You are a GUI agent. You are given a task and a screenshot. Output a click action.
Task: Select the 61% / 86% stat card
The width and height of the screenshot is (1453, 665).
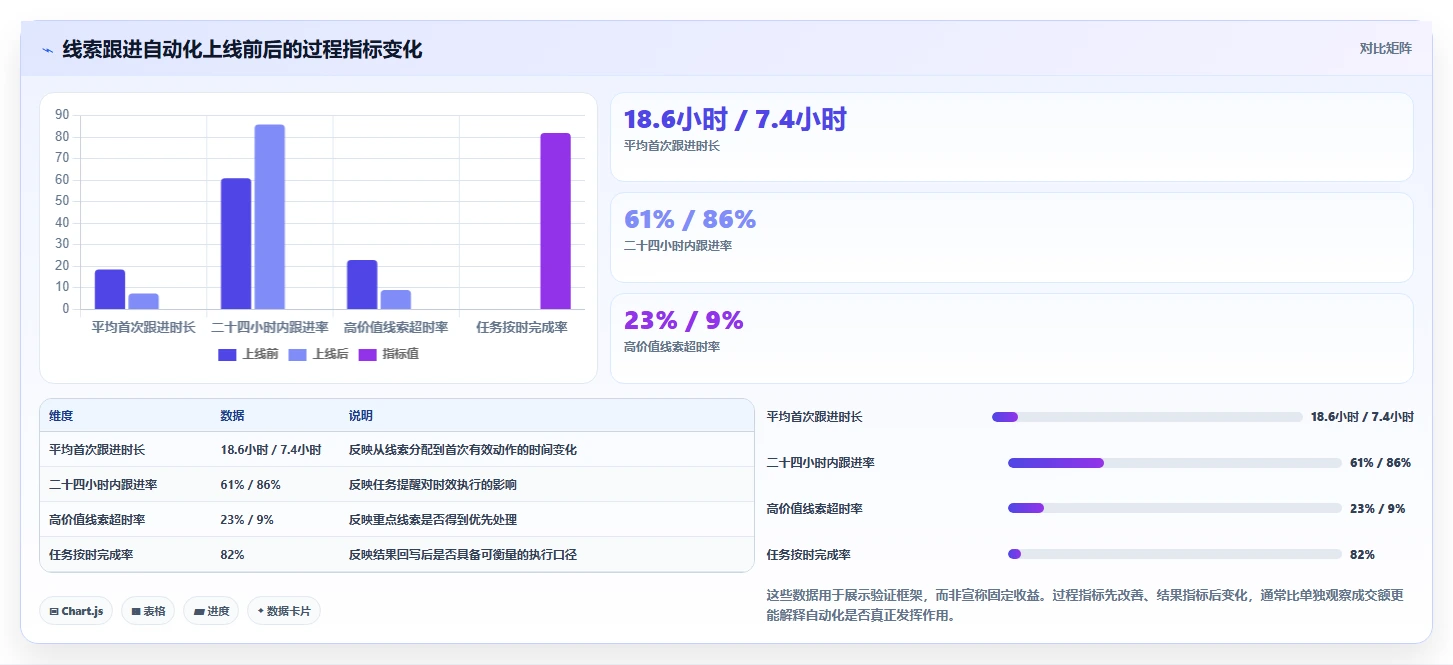point(1011,237)
